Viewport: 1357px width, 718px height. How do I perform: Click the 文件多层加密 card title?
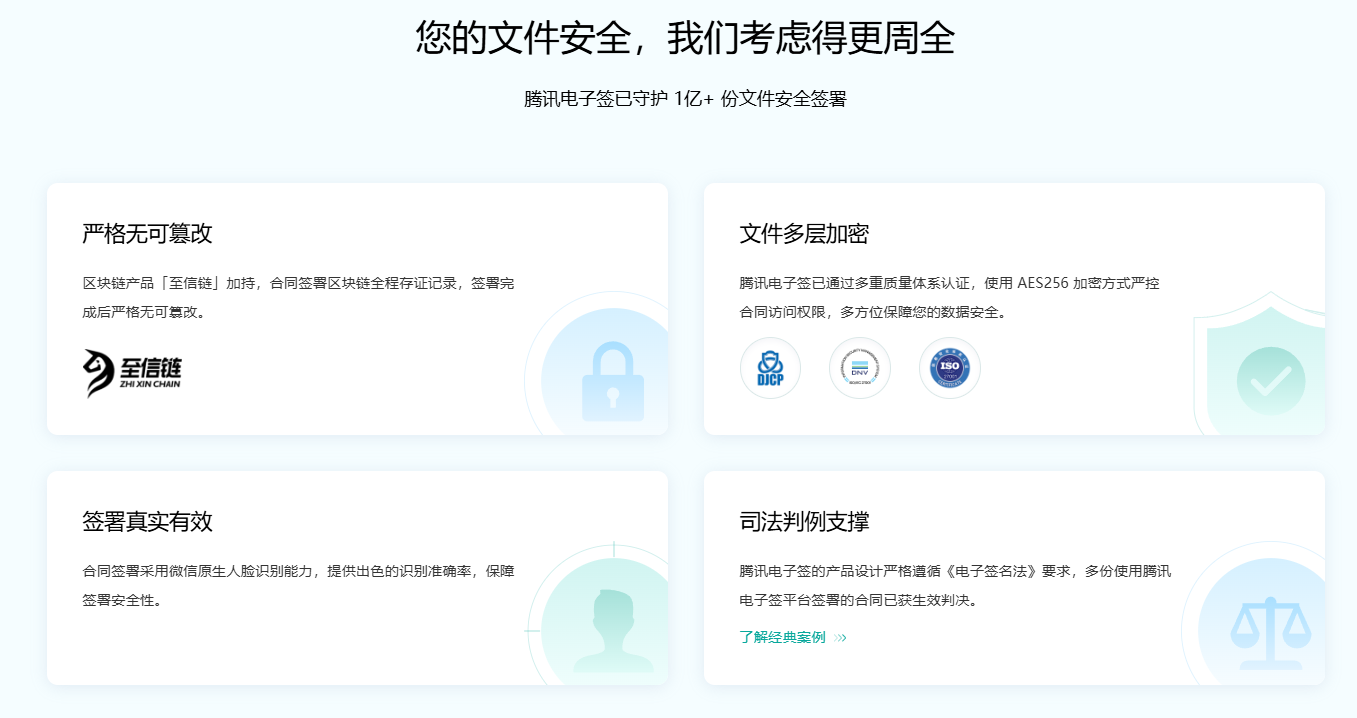pos(804,234)
